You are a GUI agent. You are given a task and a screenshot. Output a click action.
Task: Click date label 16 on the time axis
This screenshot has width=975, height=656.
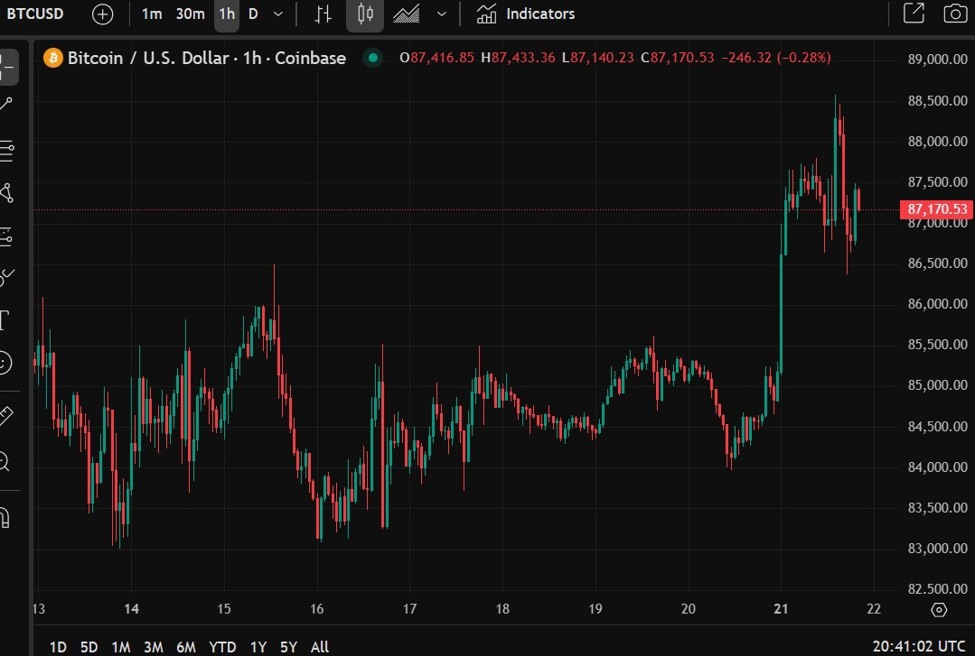317,609
